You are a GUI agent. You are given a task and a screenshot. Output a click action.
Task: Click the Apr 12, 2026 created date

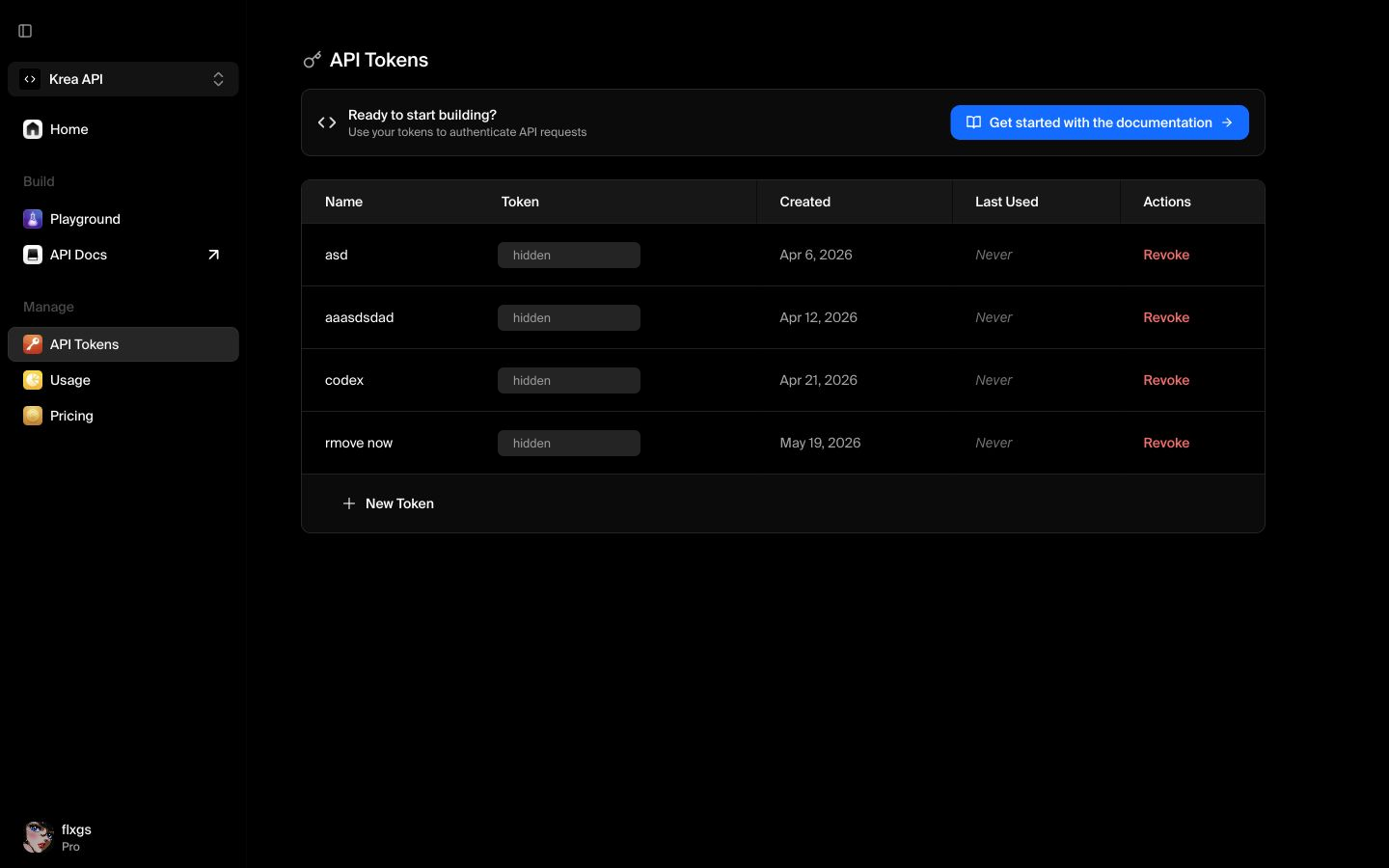pyautogui.click(x=818, y=317)
